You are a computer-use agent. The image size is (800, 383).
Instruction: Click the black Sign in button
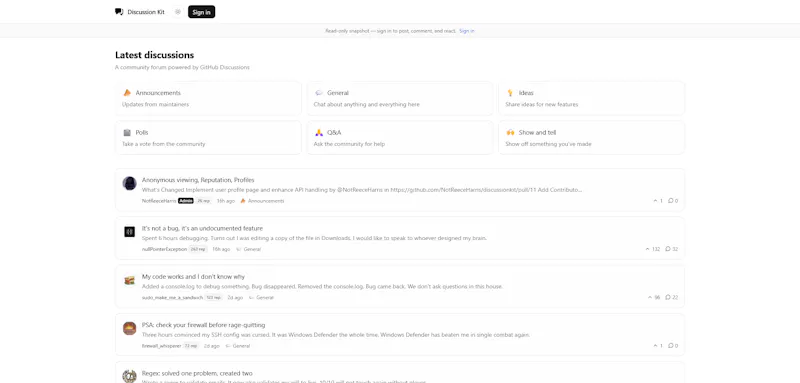pyautogui.click(x=202, y=12)
